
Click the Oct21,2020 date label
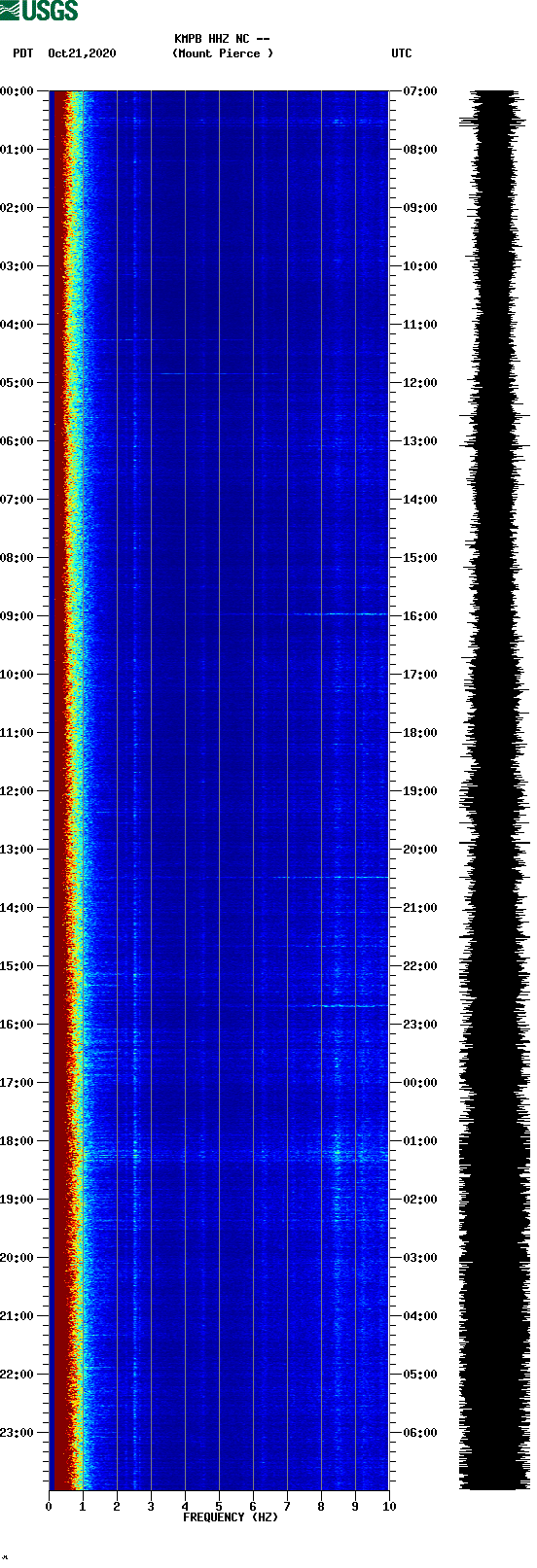[x=82, y=53]
